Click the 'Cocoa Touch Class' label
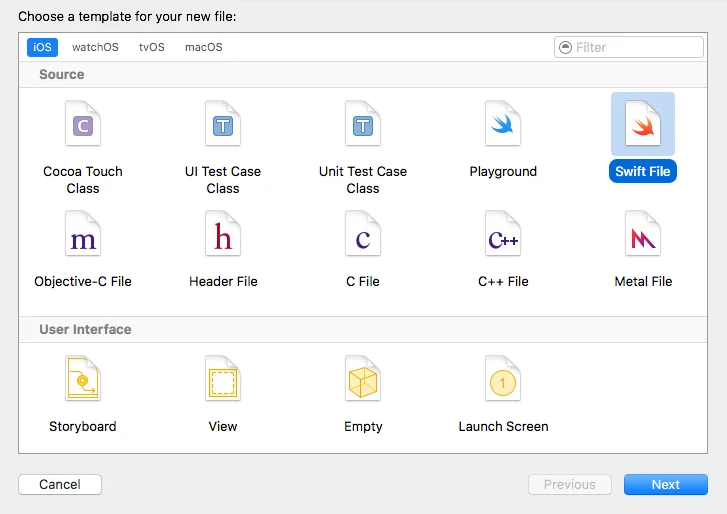Screen dimensions: 727x514 tap(83, 180)
